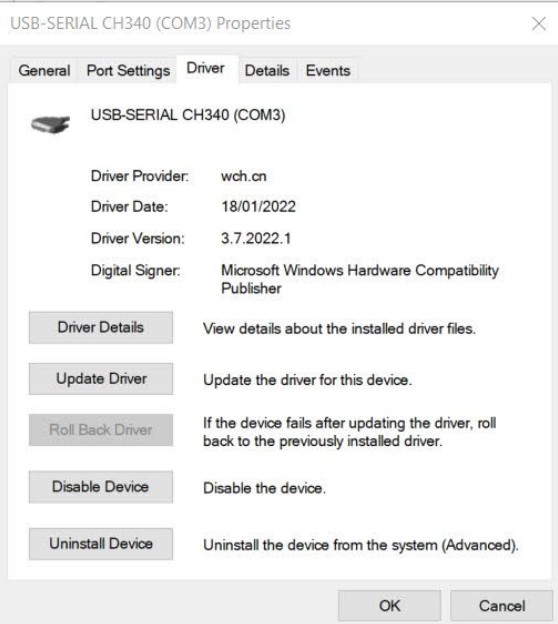The width and height of the screenshot is (558, 624).
Task: Uninstall Device from the system
Action: pos(101,544)
